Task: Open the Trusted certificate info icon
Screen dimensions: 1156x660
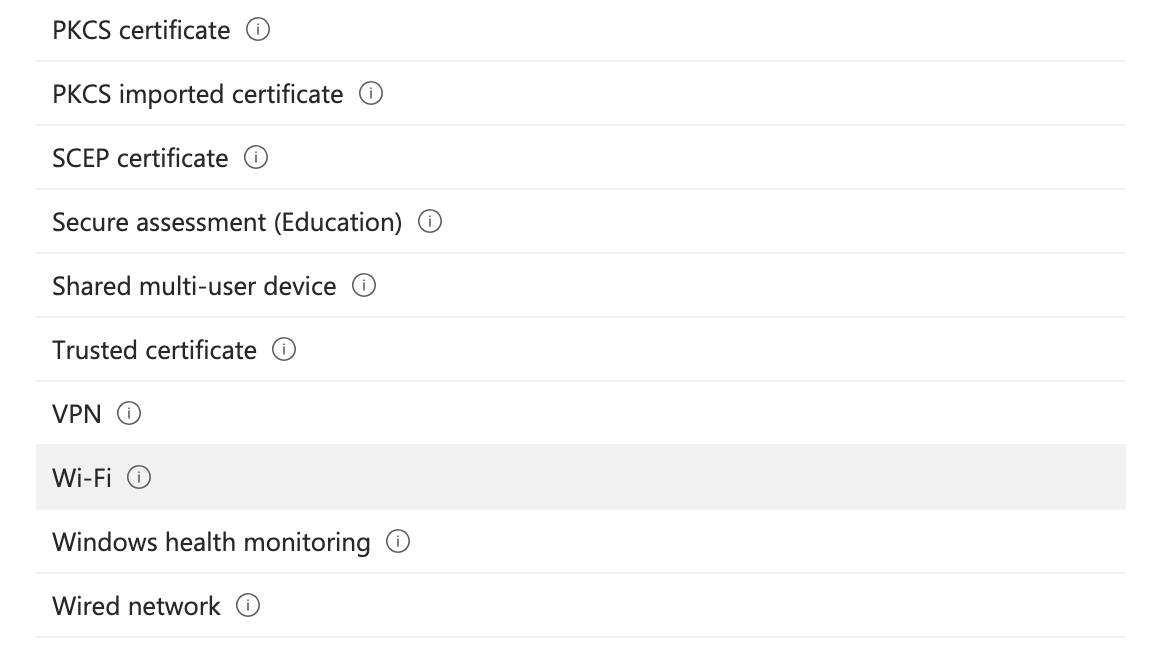Action: point(285,350)
